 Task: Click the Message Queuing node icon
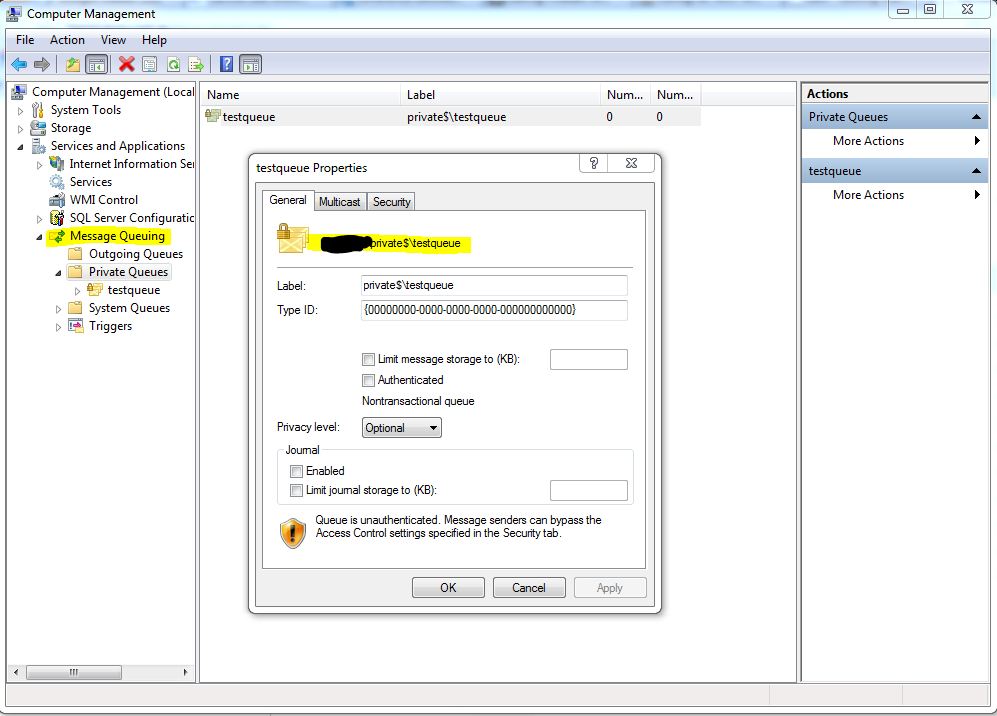pos(57,236)
